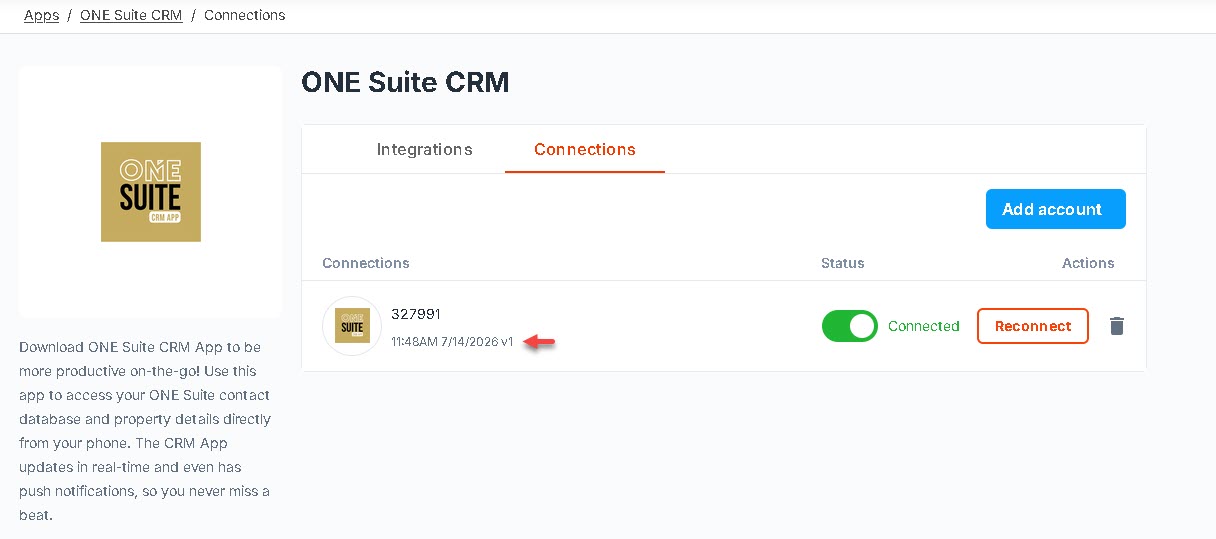Viewport: 1216px width, 539px height.
Task: Click the green Connected status label
Action: coord(924,326)
